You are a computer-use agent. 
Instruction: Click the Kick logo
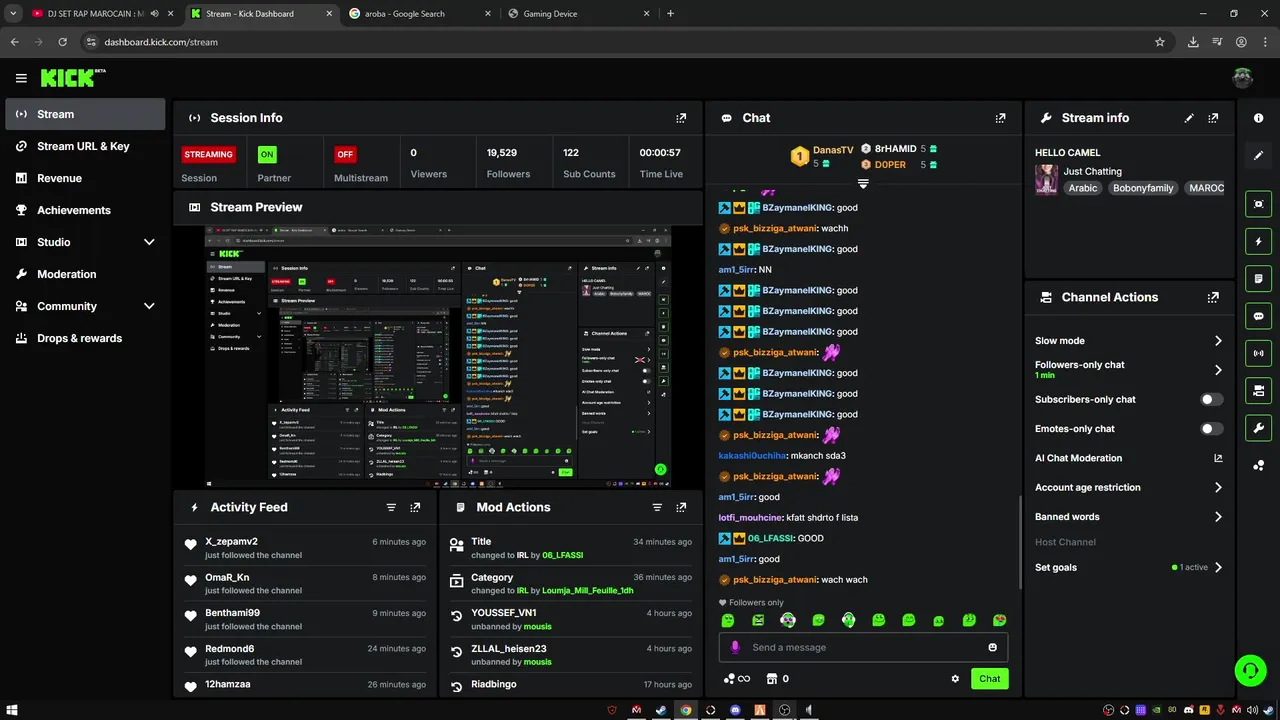tap(72, 78)
